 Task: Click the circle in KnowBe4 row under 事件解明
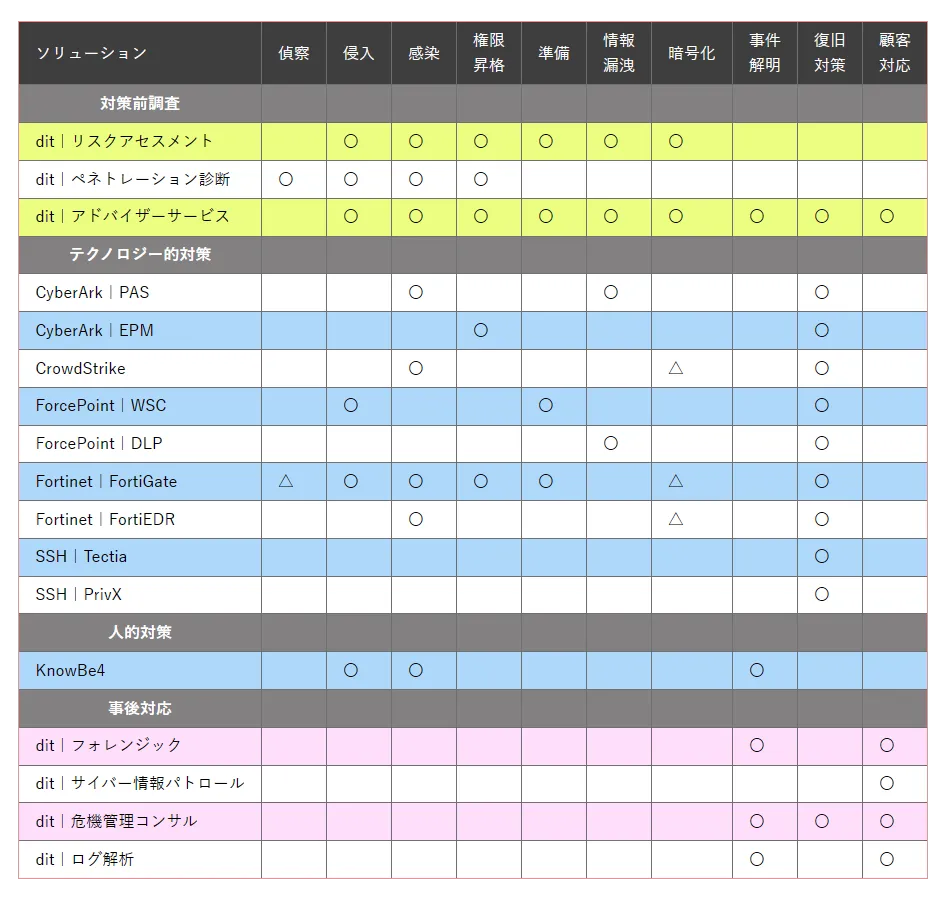pyautogui.click(x=757, y=670)
